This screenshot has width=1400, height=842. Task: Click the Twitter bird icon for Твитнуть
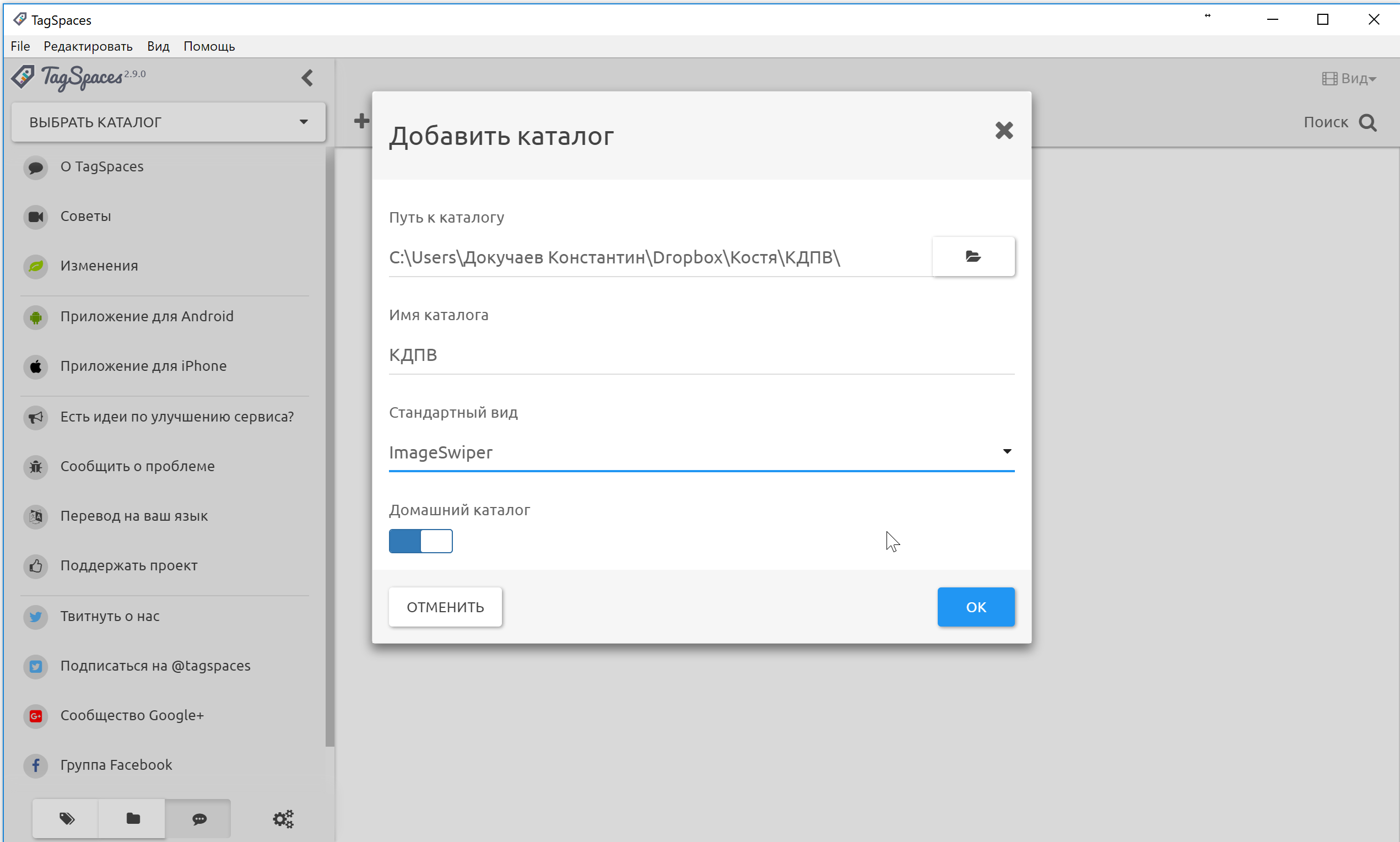point(36,616)
